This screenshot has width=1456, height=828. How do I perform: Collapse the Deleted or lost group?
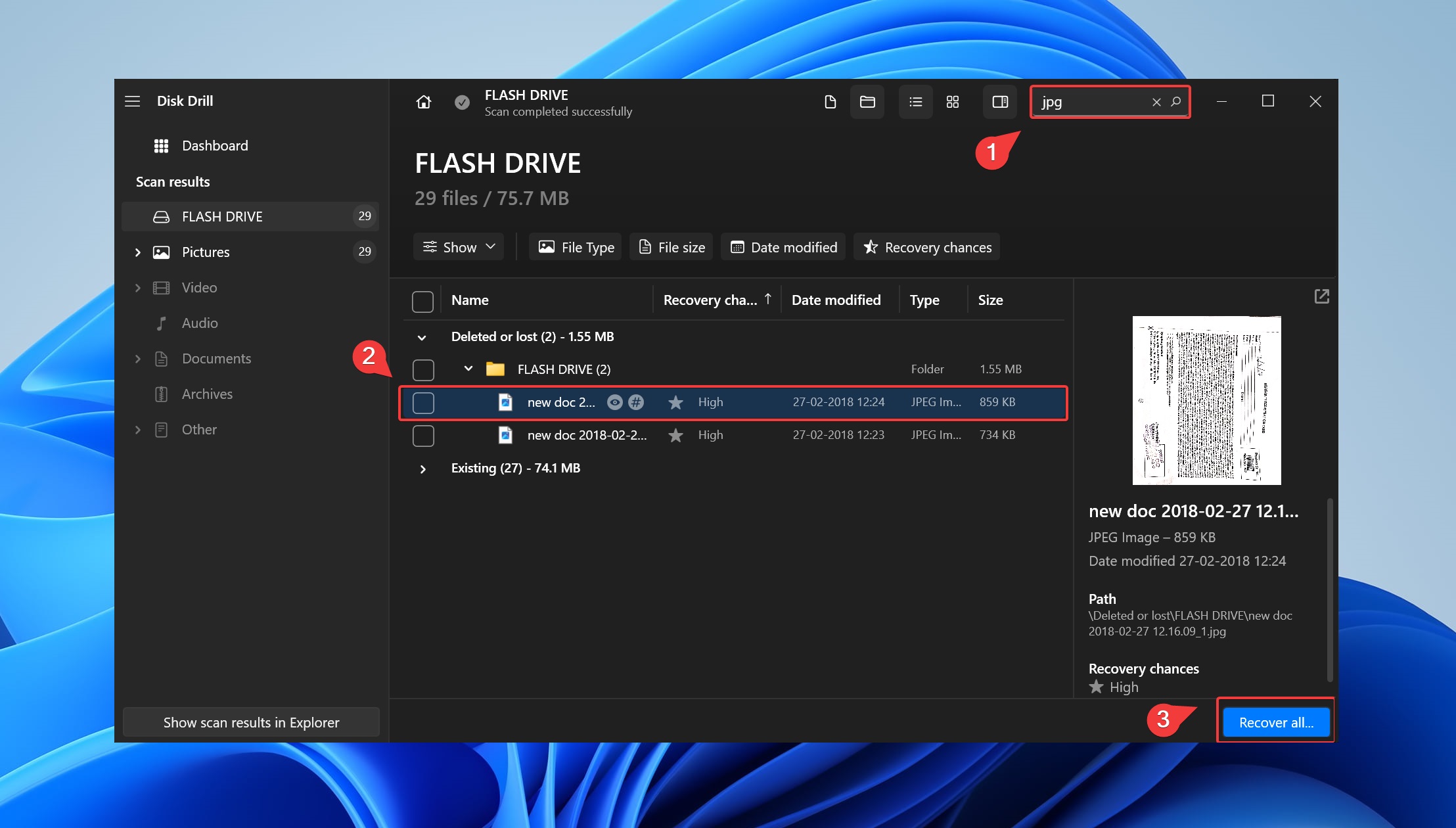tap(422, 338)
